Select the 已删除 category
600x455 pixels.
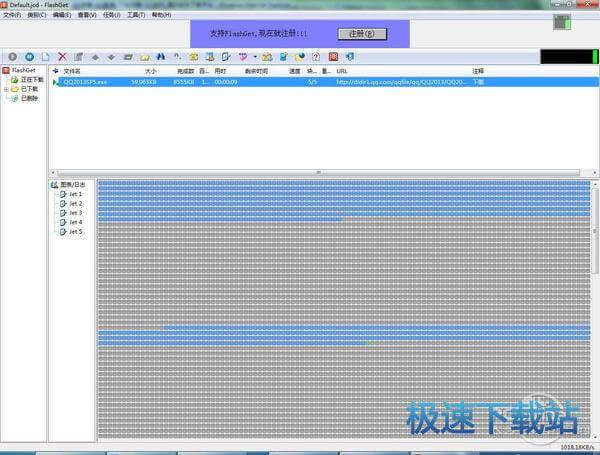29,98
